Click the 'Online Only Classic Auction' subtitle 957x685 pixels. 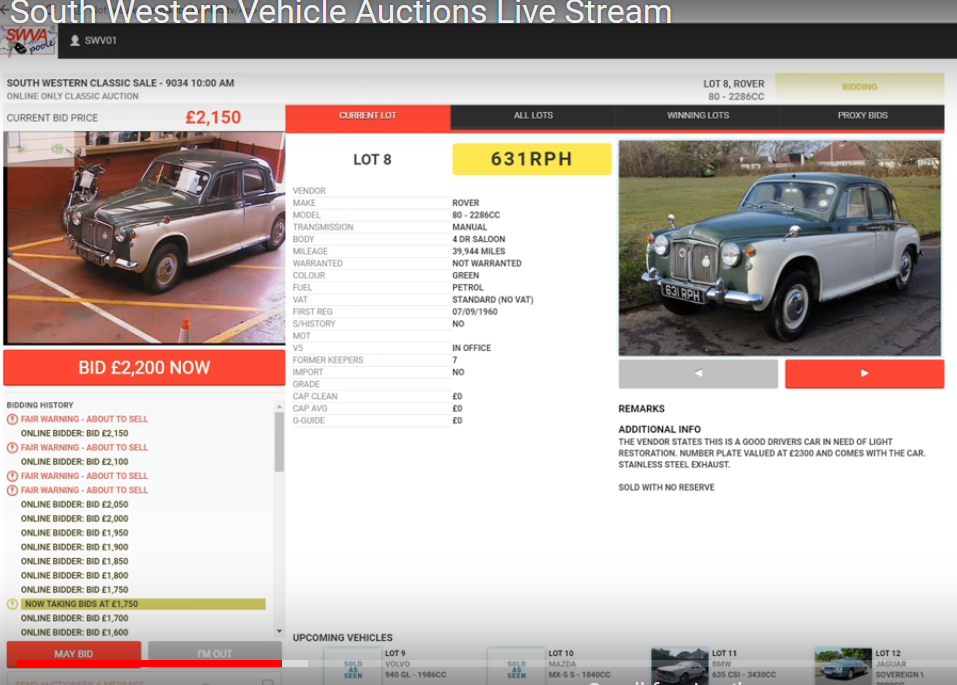73,96
